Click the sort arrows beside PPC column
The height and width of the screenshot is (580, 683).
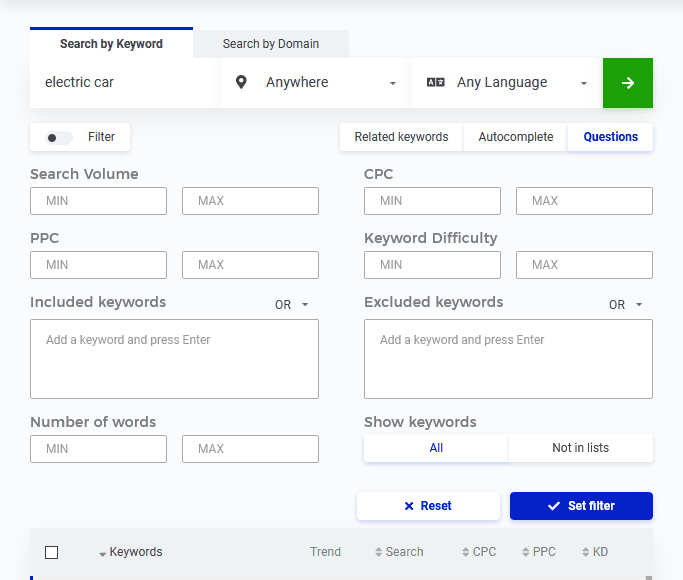pyautogui.click(x=526, y=552)
